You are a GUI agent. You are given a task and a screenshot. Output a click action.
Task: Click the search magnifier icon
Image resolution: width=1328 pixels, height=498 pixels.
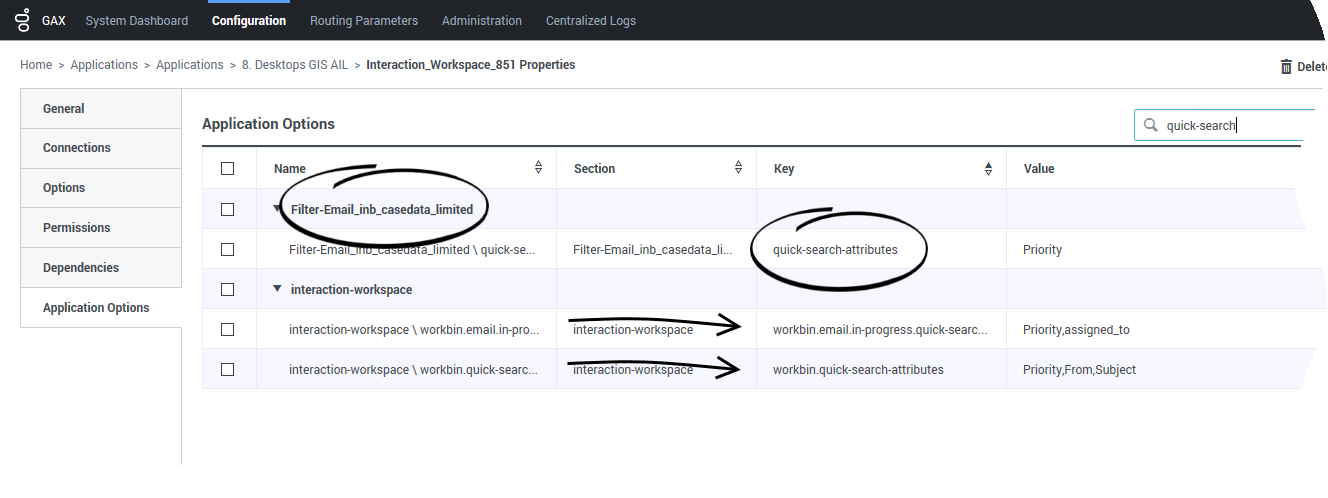pyautogui.click(x=1151, y=125)
